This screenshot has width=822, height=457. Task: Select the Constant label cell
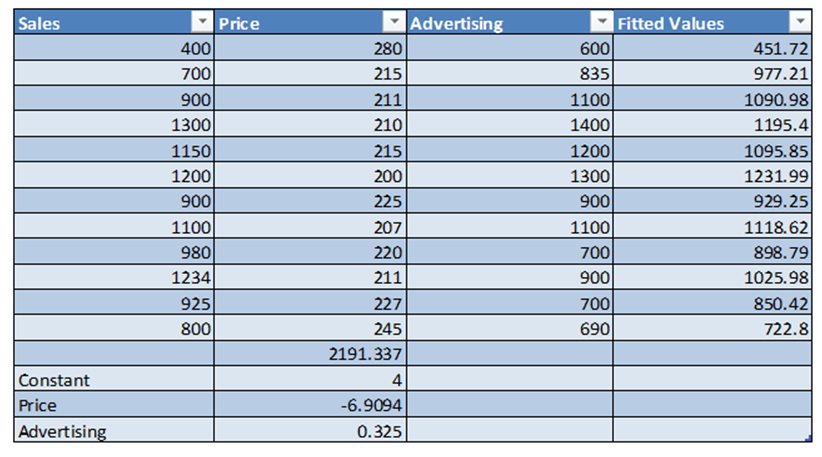(x=114, y=380)
